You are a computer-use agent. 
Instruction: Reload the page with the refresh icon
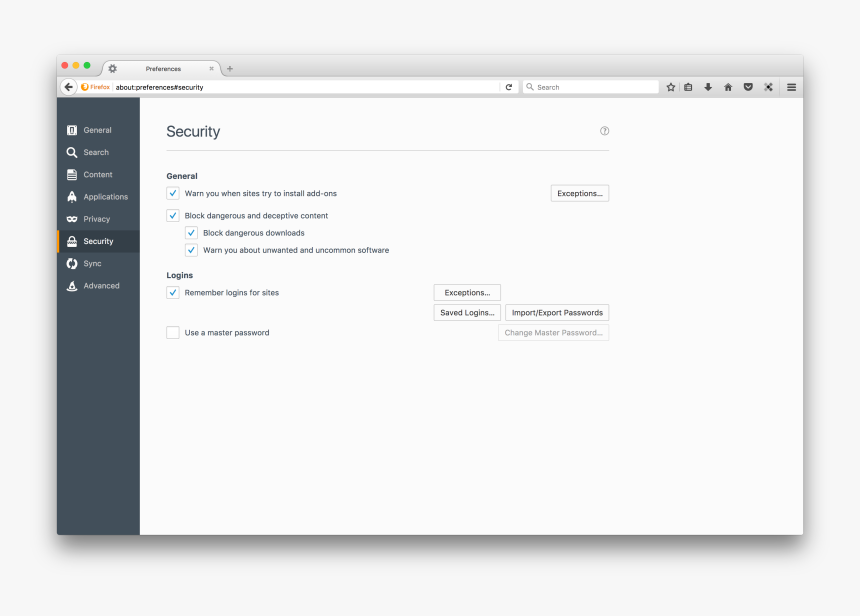click(508, 87)
